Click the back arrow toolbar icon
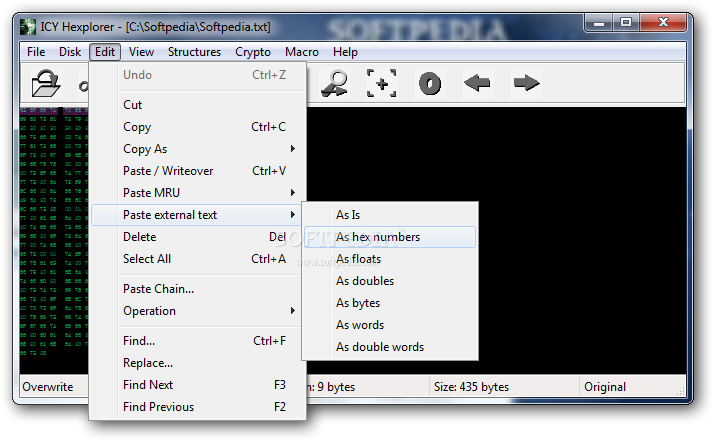The height and width of the screenshot is (441, 714). point(477,83)
